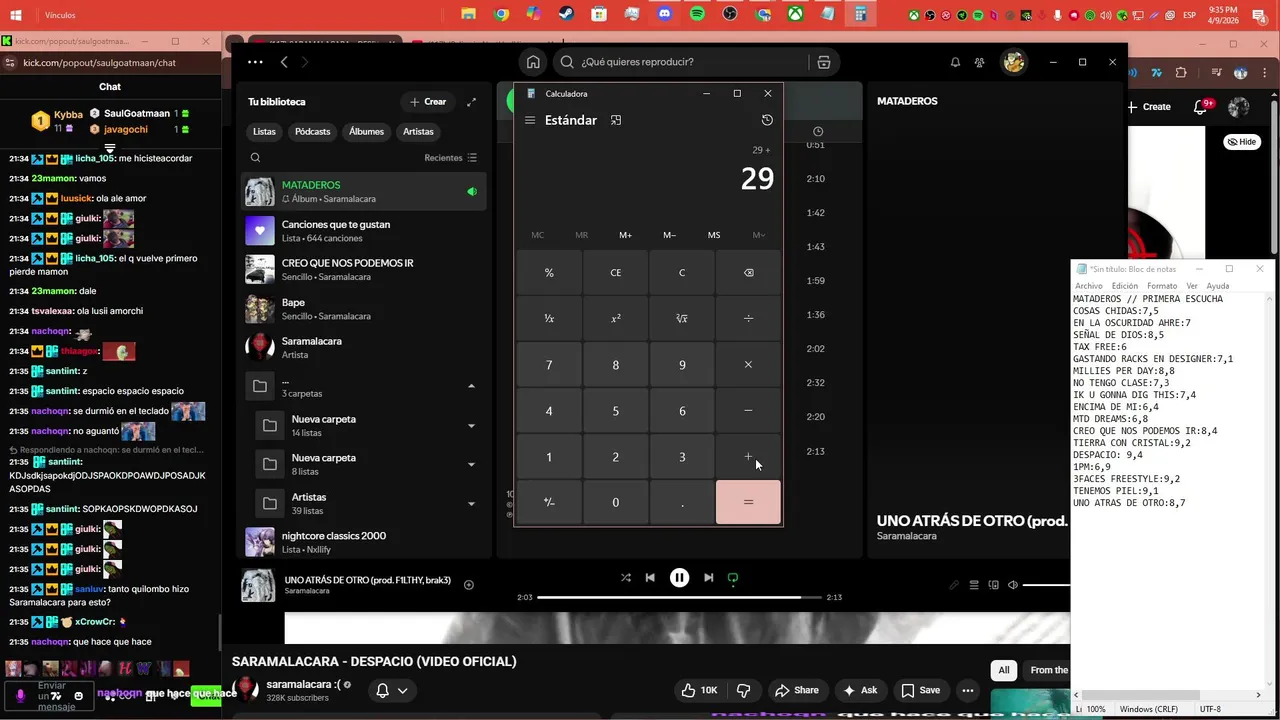Image resolution: width=1280 pixels, height=720 pixels.
Task: Click Spotify search field
Action: [x=680, y=62]
